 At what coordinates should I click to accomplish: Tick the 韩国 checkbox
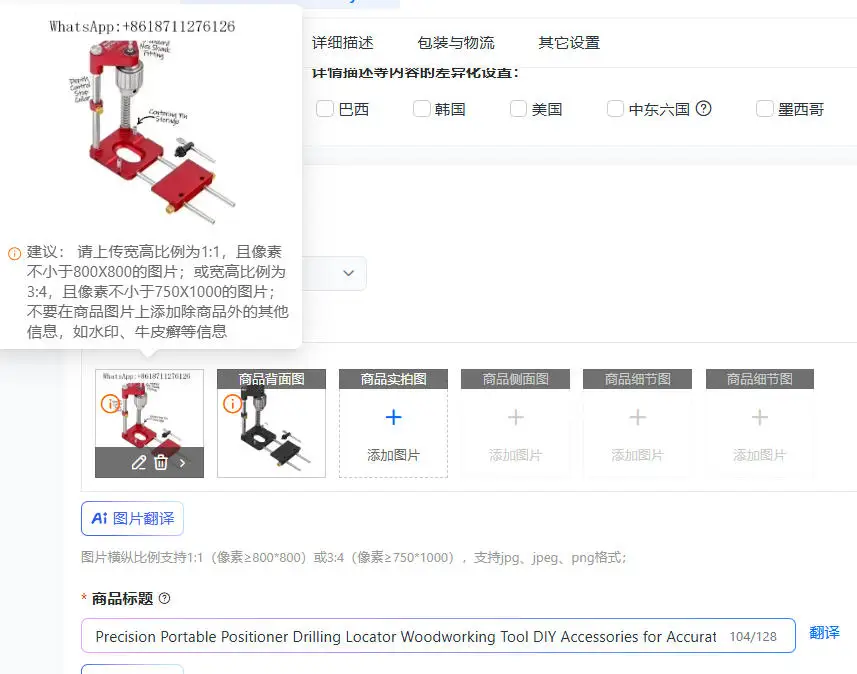click(421, 109)
